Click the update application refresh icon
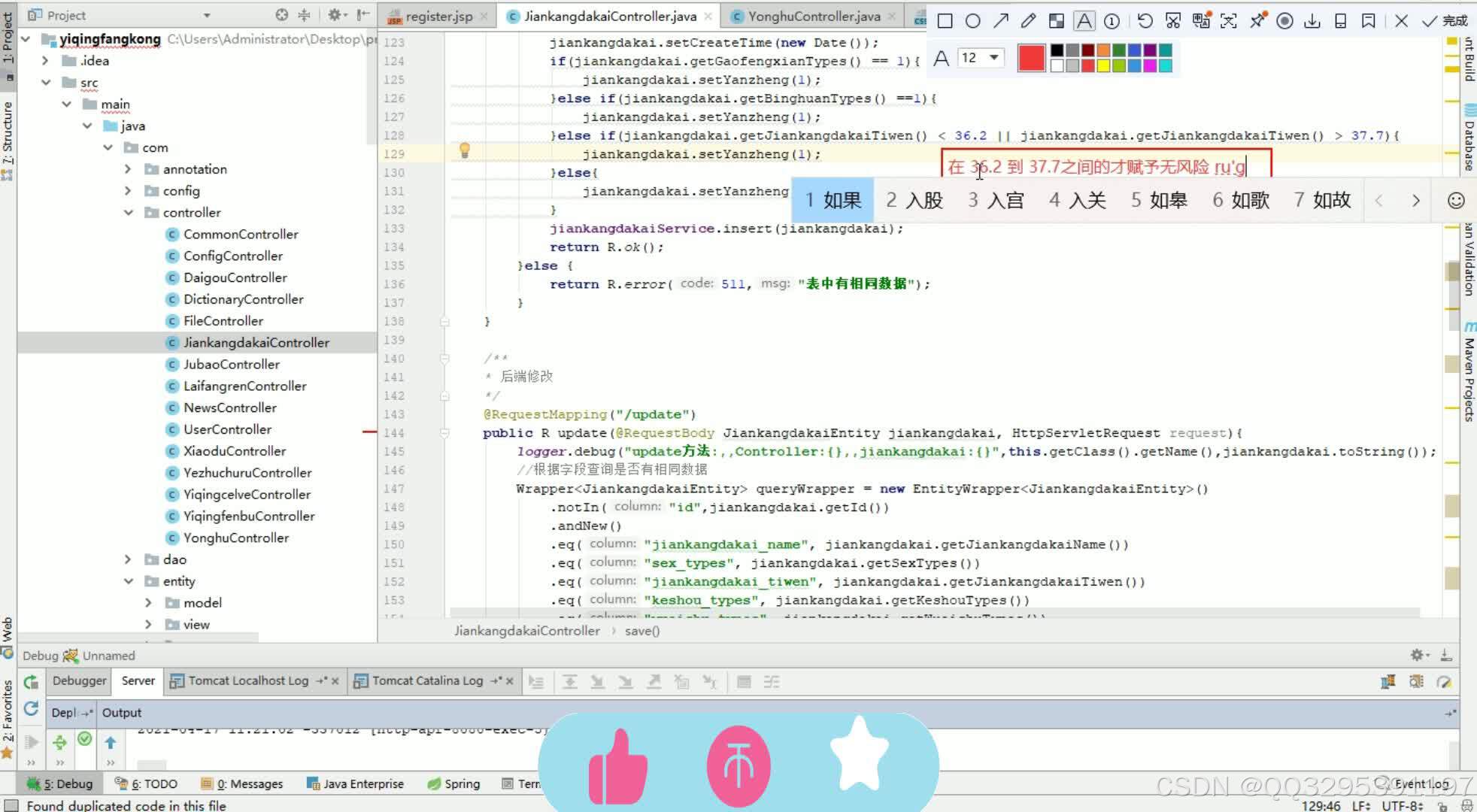1477x812 pixels. point(31,708)
